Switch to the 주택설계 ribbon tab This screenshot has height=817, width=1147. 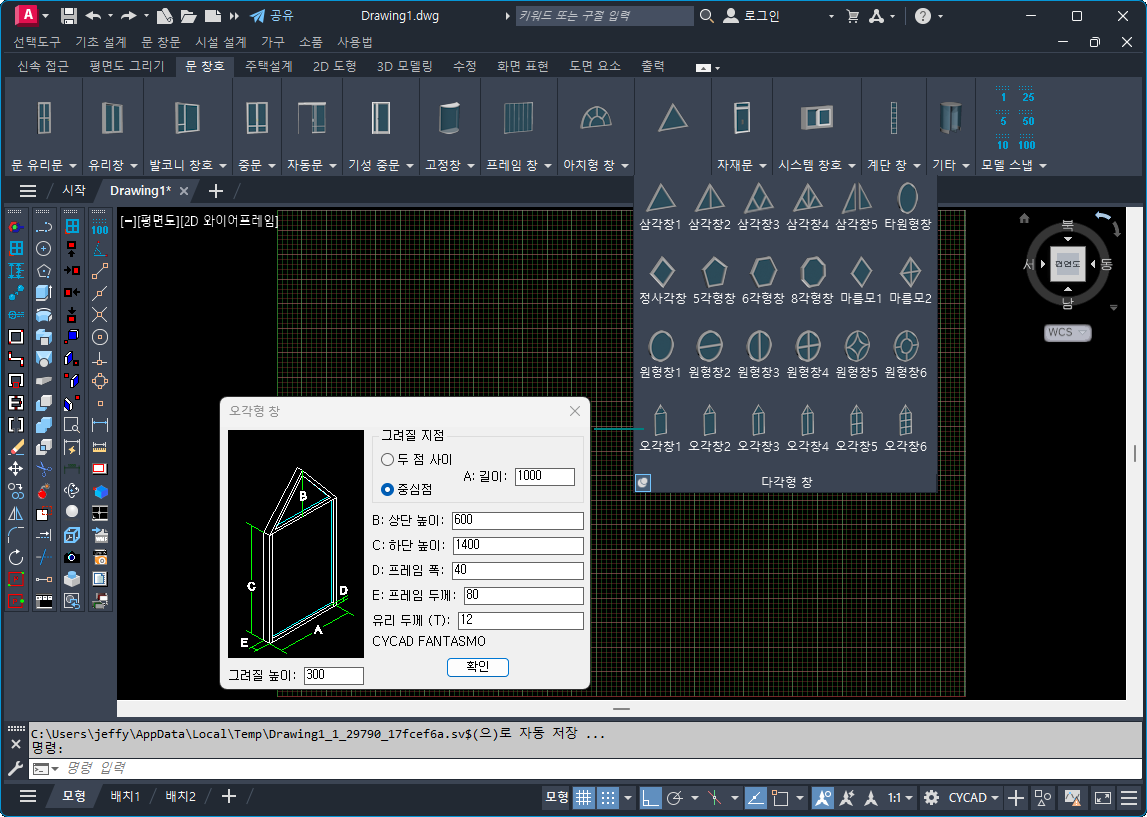coord(268,66)
